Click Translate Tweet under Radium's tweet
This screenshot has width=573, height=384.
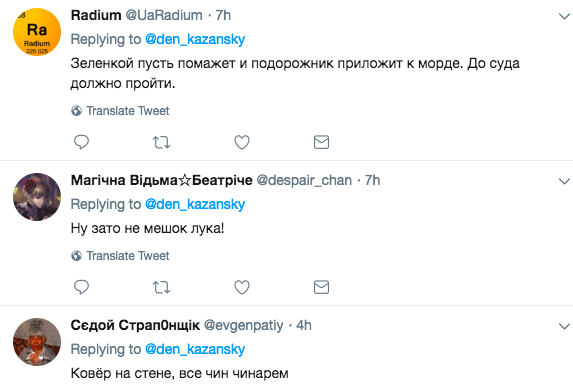[x=120, y=111]
